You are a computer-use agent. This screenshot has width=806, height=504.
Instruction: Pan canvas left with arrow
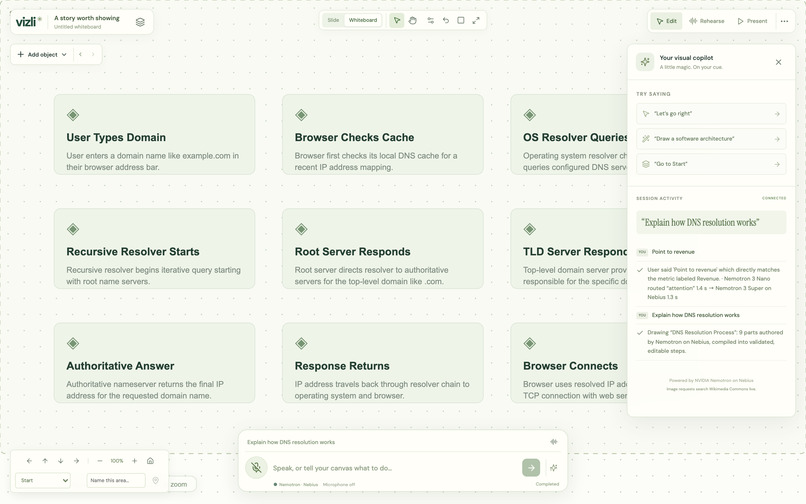[x=29, y=461]
